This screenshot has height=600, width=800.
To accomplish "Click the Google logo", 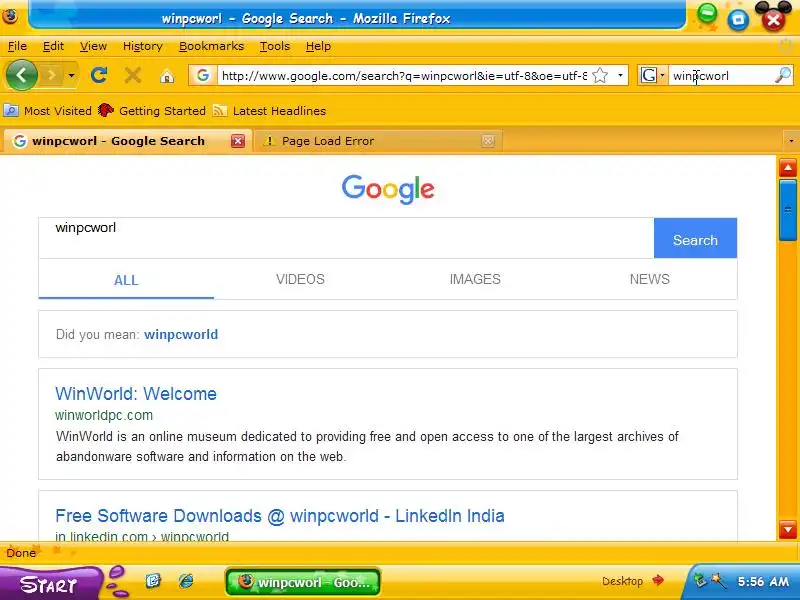I will click(388, 189).
